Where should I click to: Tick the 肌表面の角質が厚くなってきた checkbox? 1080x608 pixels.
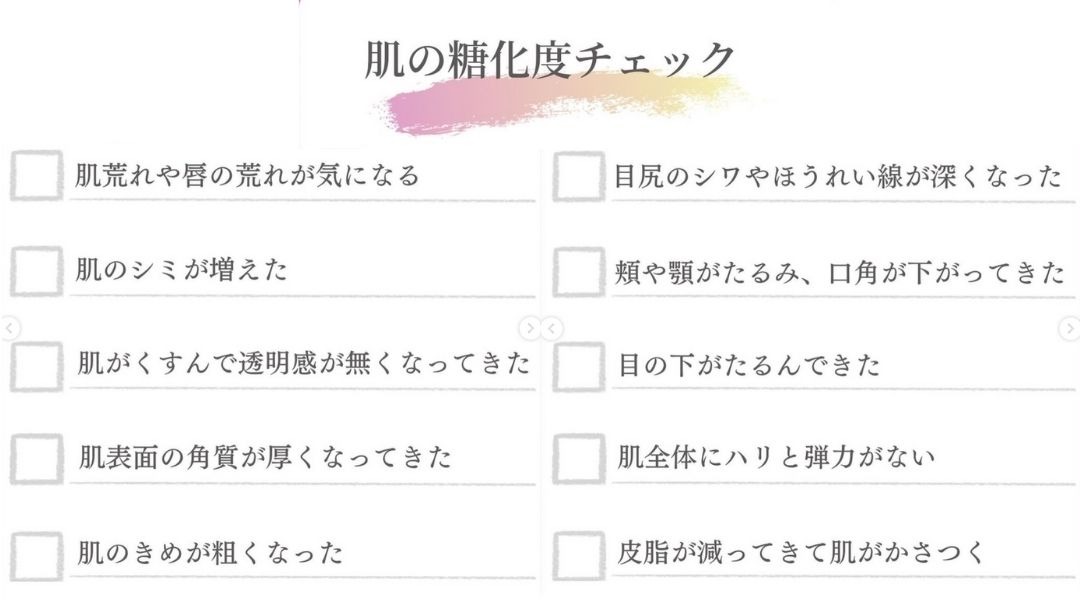pos(37,459)
